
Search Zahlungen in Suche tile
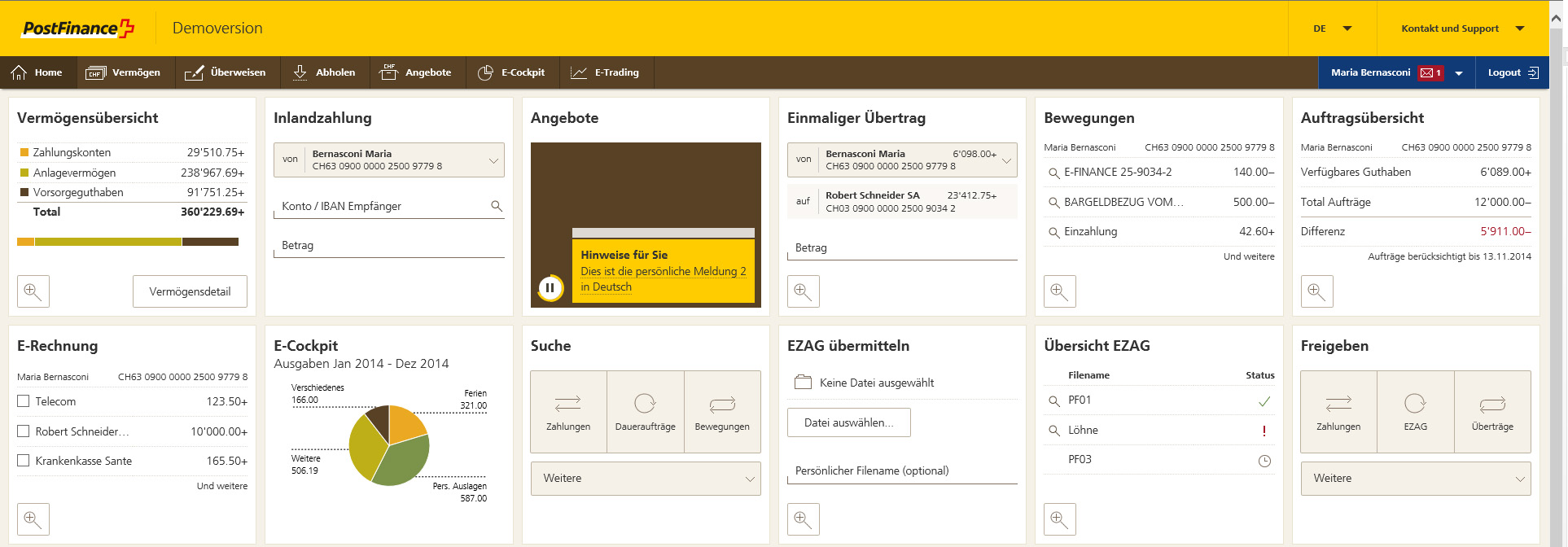(x=568, y=412)
